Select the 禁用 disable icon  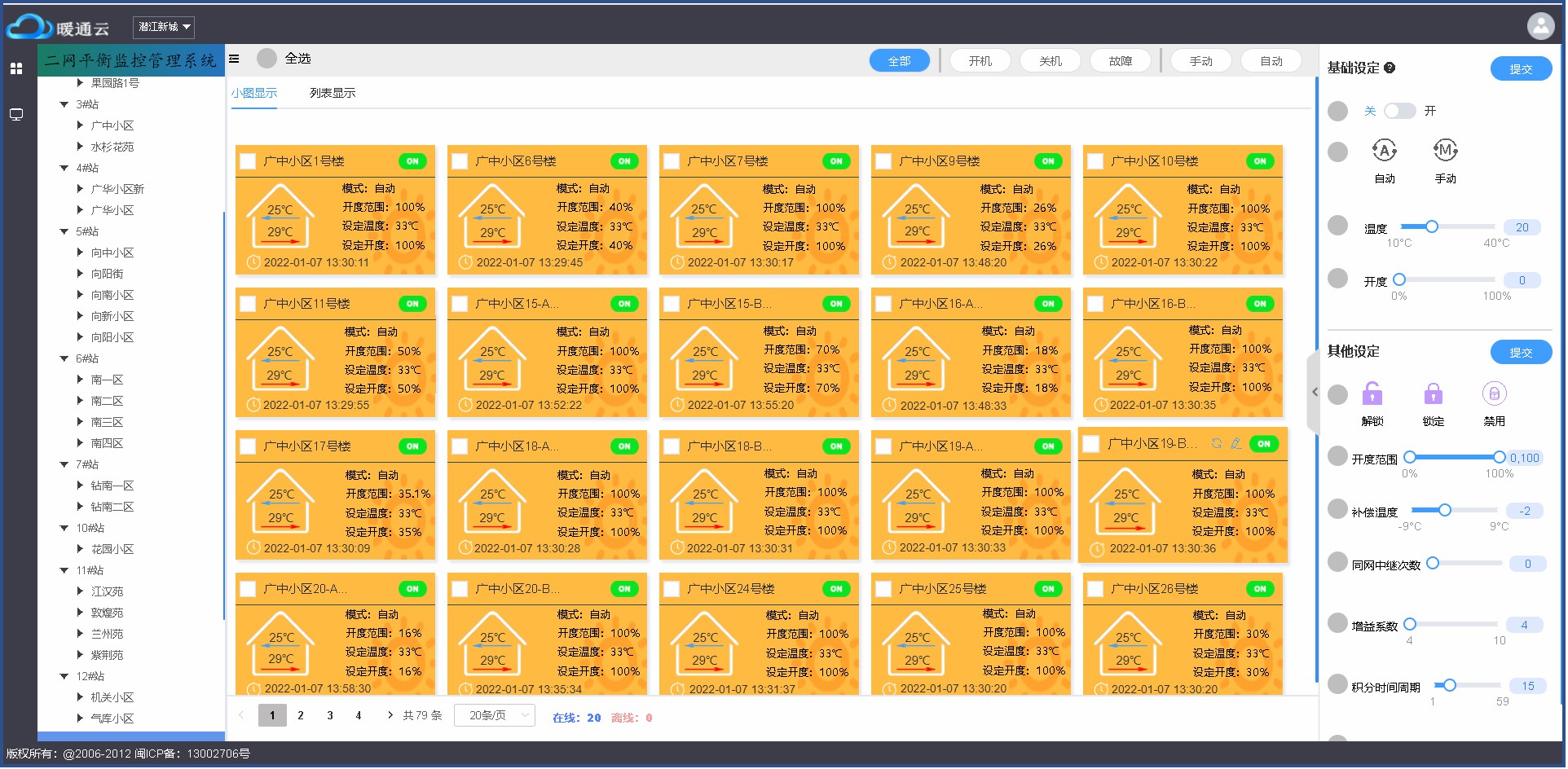1494,394
